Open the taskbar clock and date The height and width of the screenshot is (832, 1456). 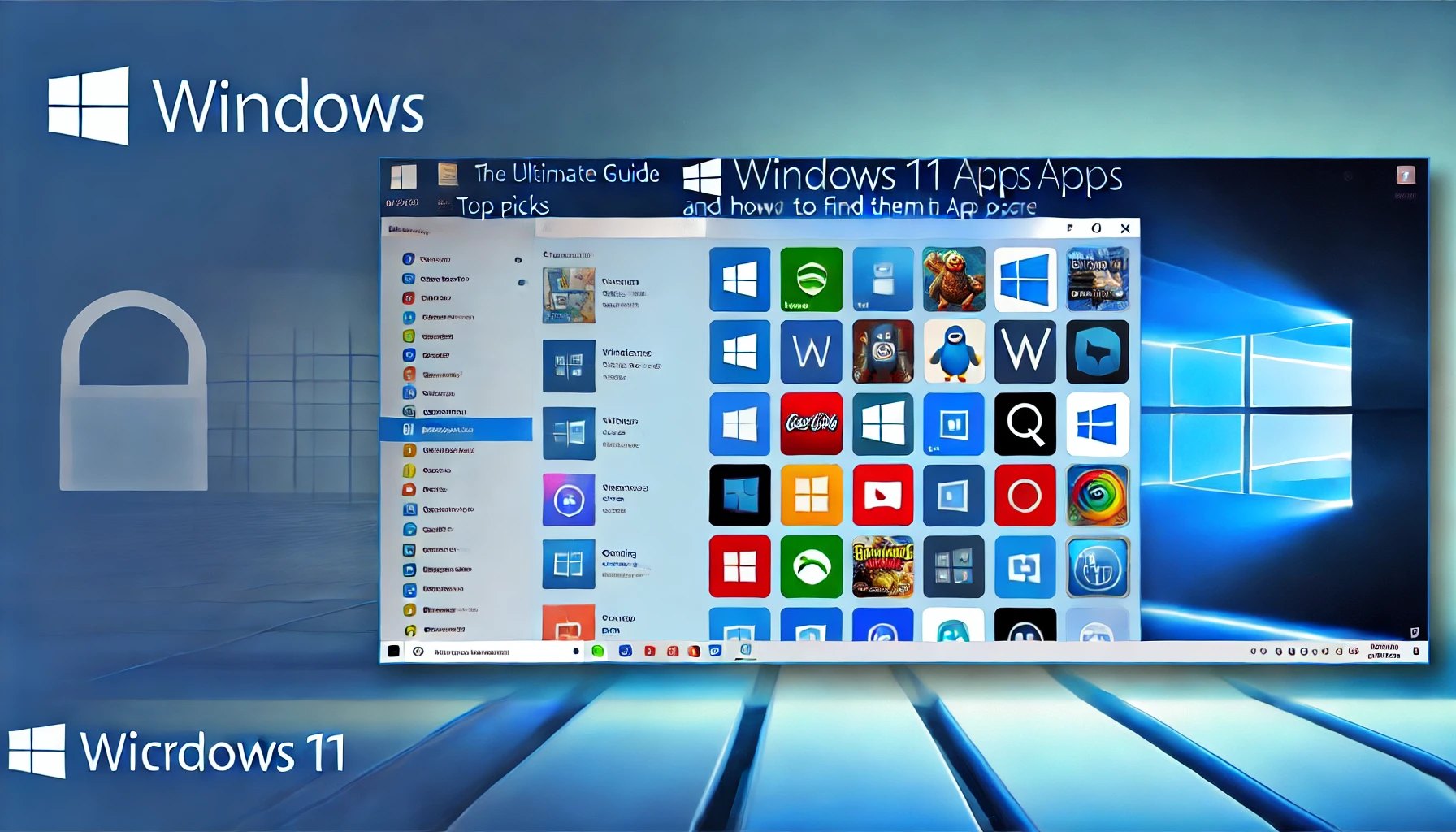click(x=1384, y=652)
